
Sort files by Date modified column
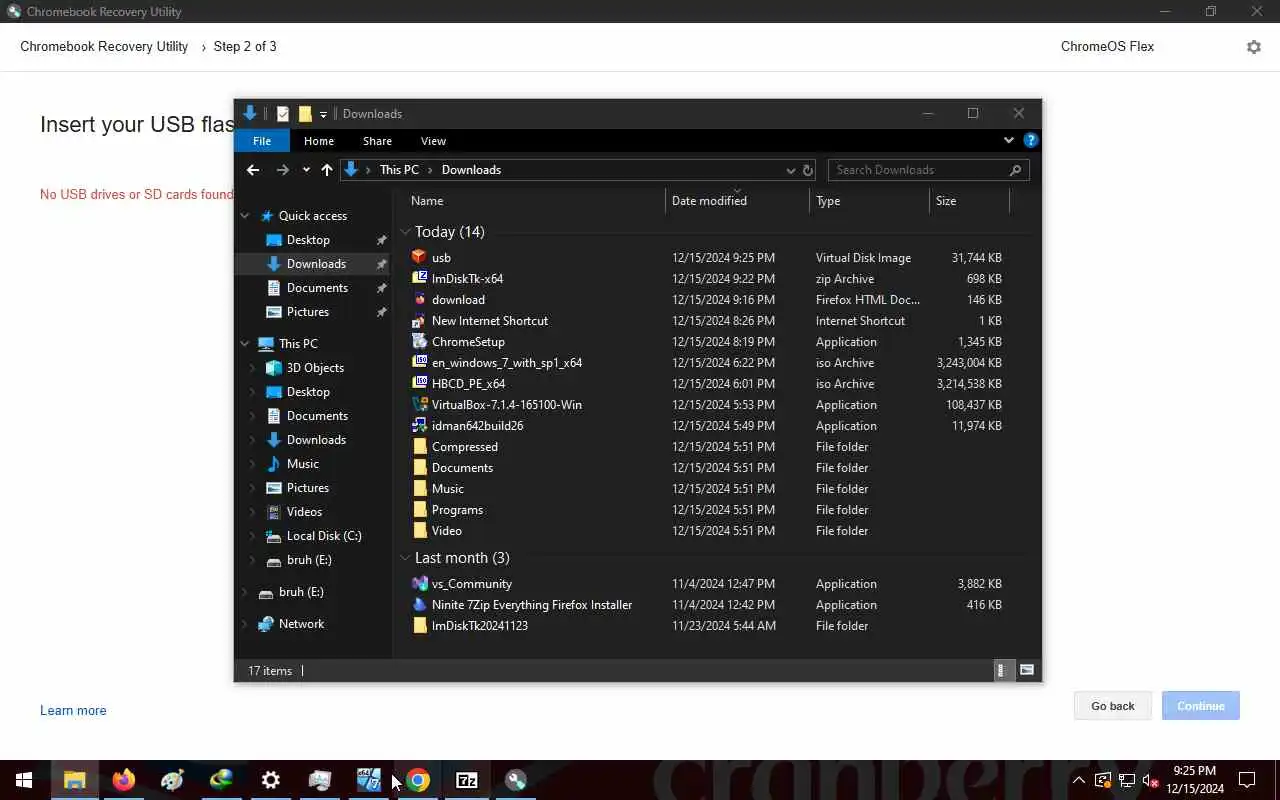[738, 201]
